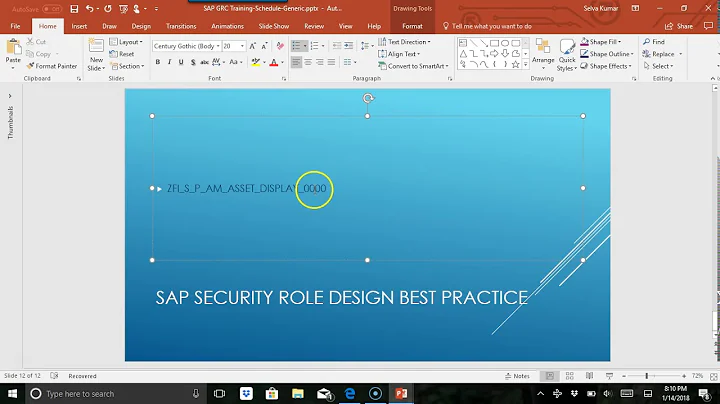Image resolution: width=720 pixels, height=404 pixels.
Task: Click the slide title SAP SECURITY ROLE DESIGN BEST PRACTICE
Action: [342, 297]
